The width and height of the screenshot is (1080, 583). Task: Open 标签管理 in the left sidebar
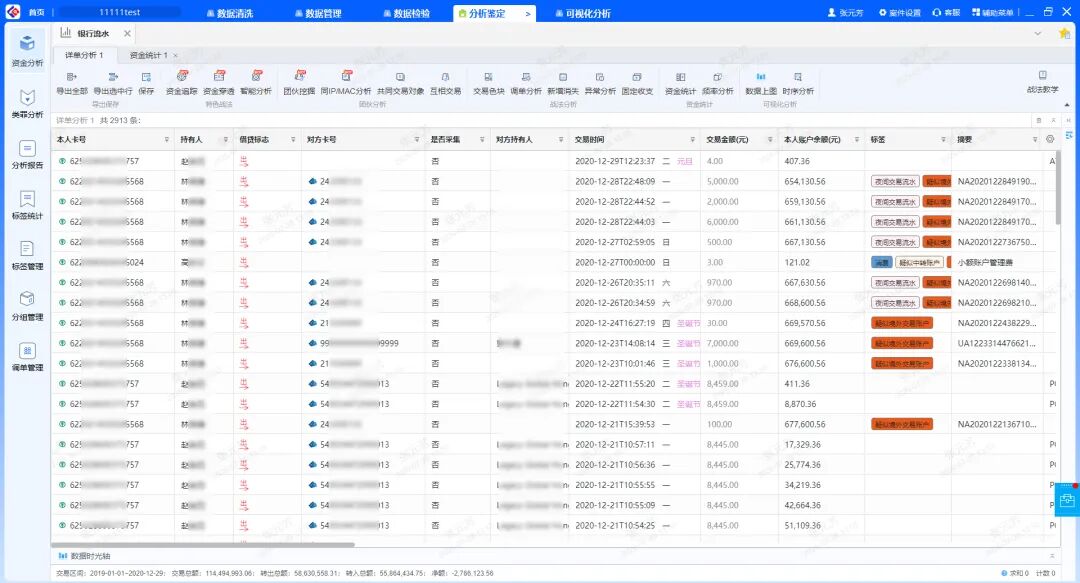coord(27,256)
